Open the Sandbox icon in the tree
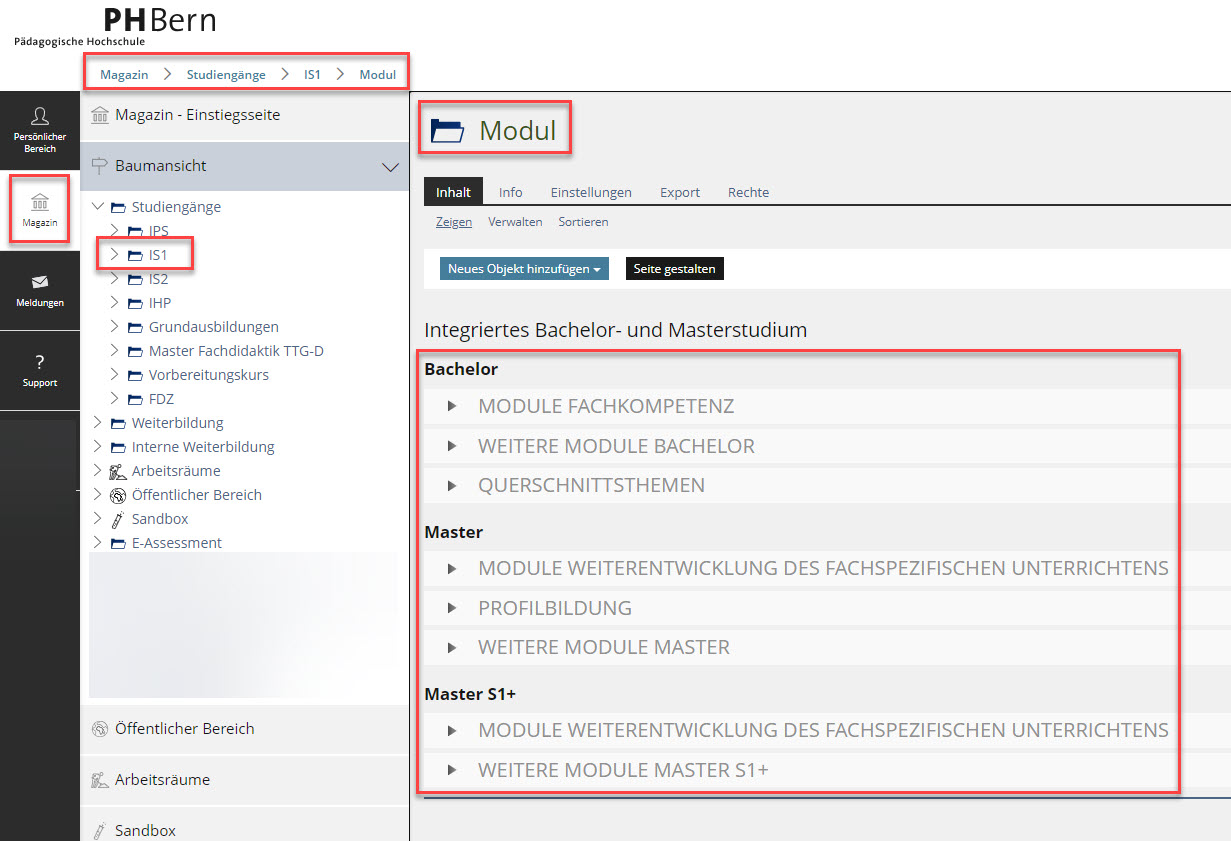The image size is (1231, 841). 117,519
